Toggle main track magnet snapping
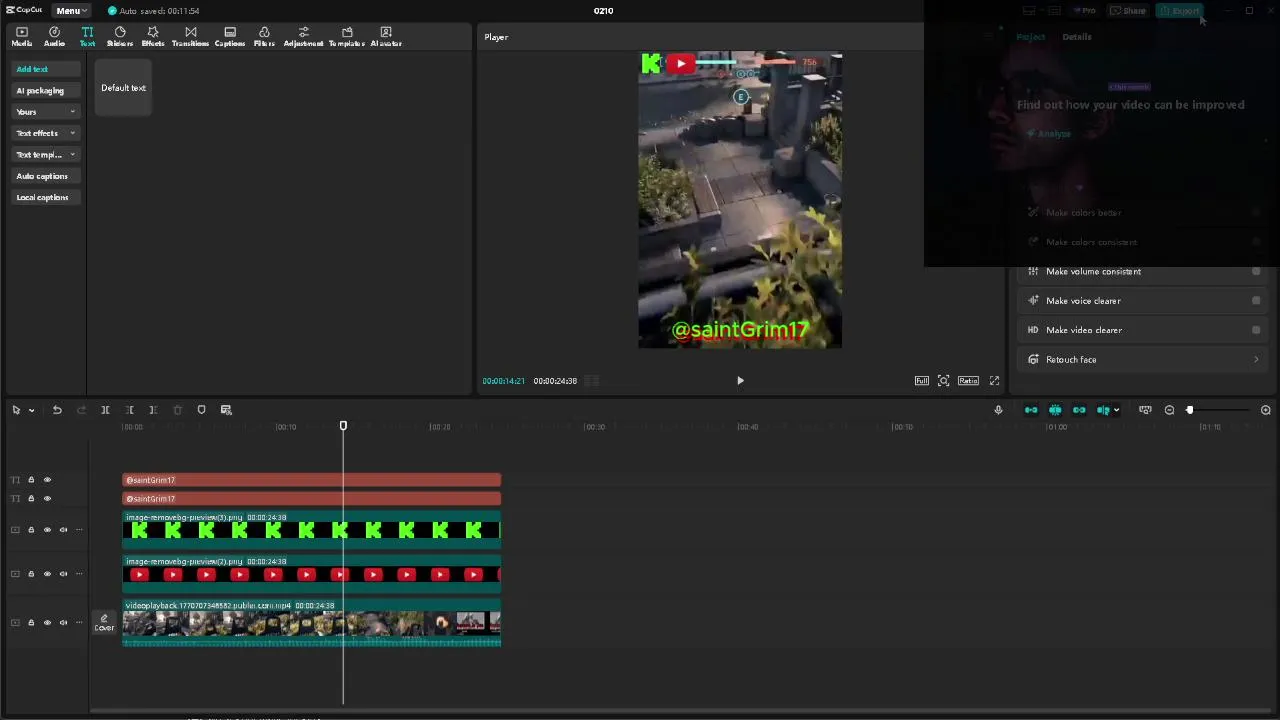 [1031, 410]
